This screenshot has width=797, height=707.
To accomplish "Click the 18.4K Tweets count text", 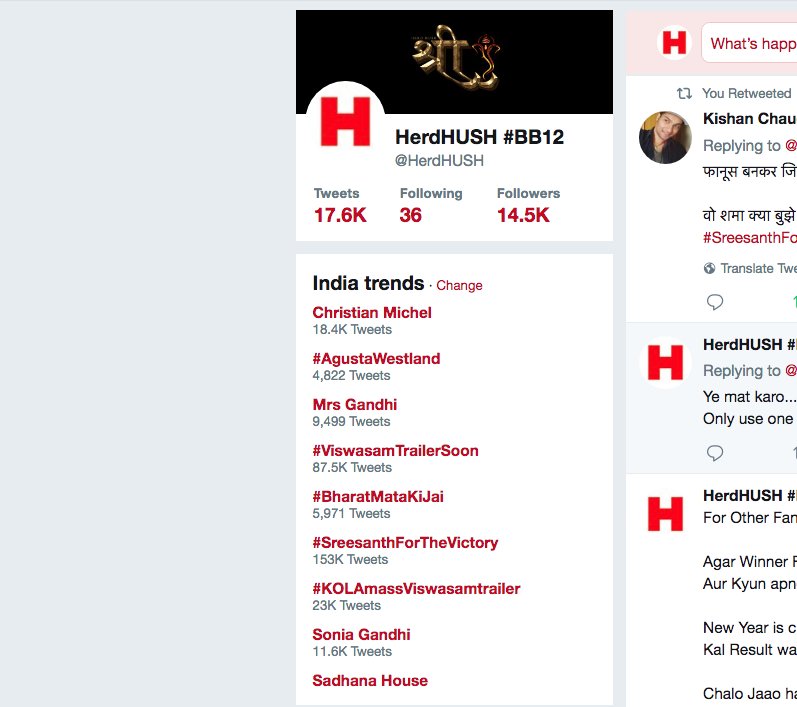I will click(352, 330).
